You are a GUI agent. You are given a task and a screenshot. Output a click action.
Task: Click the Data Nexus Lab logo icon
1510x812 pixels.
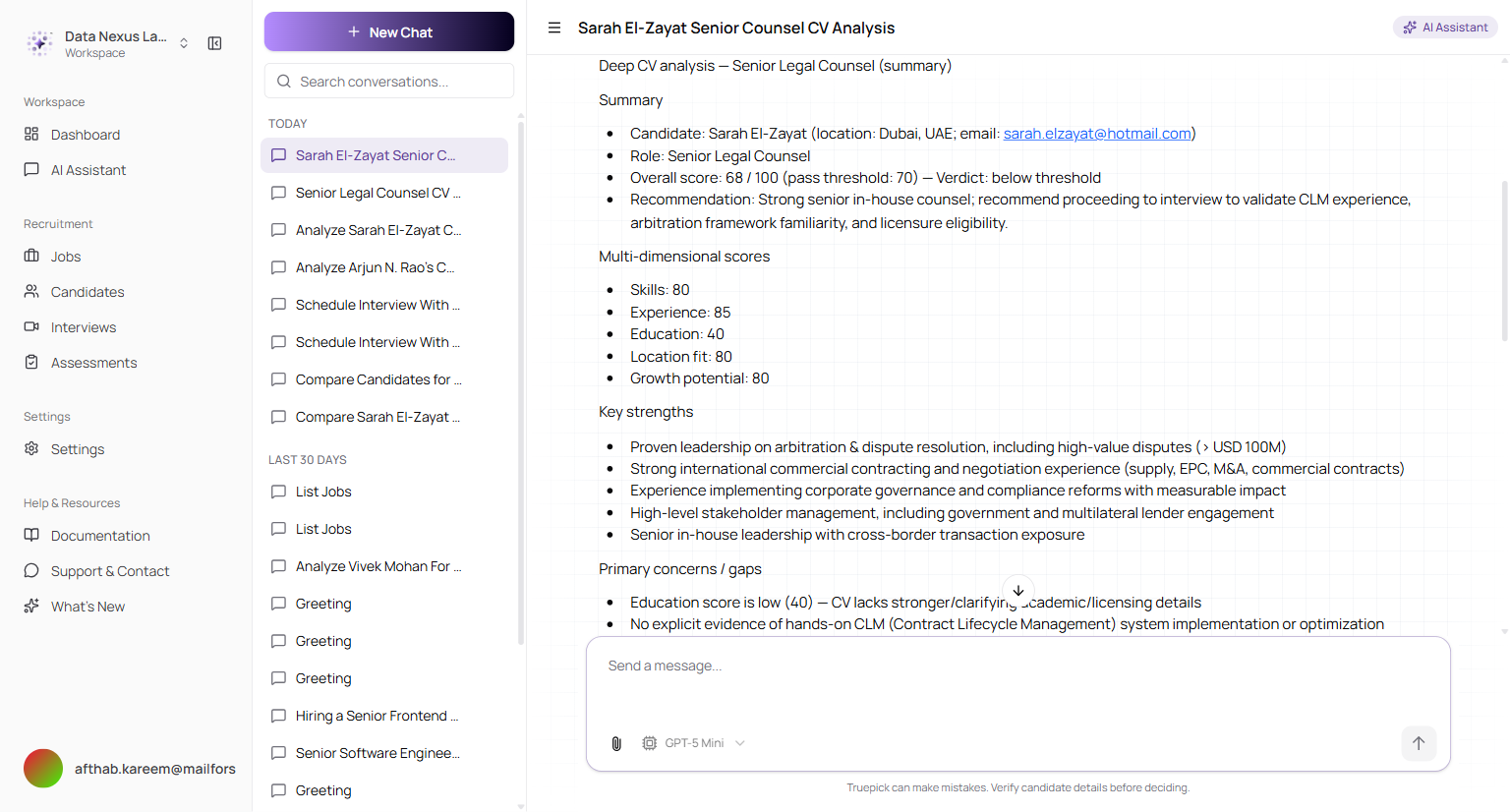(x=40, y=43)
